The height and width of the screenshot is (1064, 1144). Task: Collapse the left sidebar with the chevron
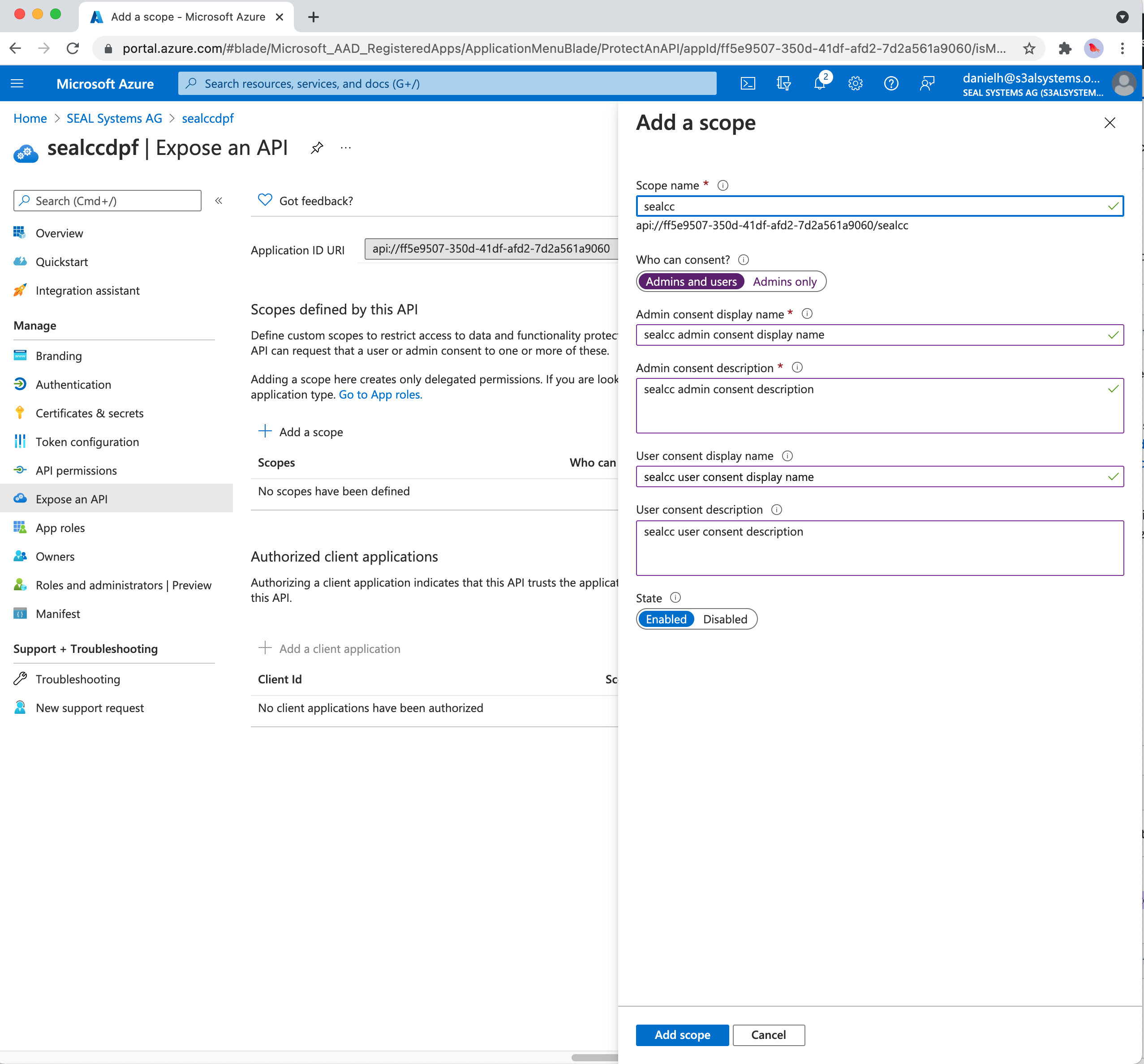coord(219,201)
